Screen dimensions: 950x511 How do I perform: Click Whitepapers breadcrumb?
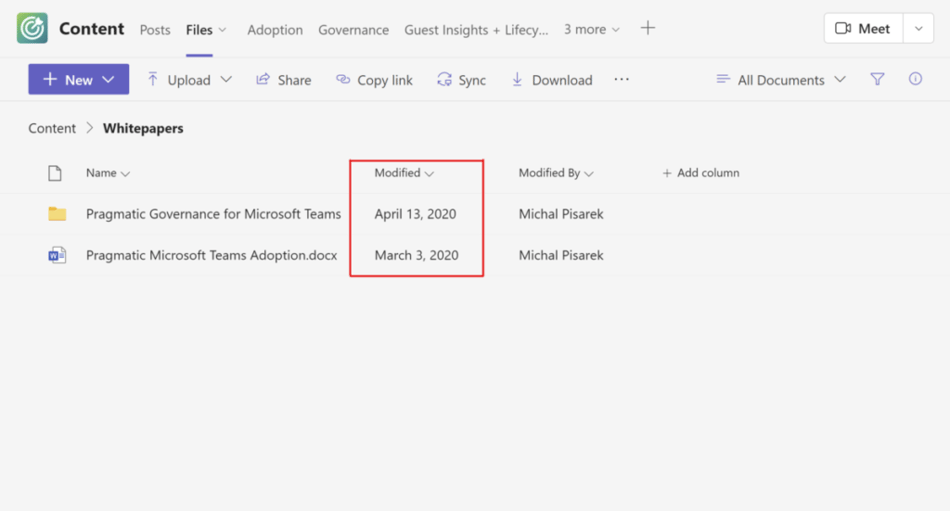pos(143,129)
